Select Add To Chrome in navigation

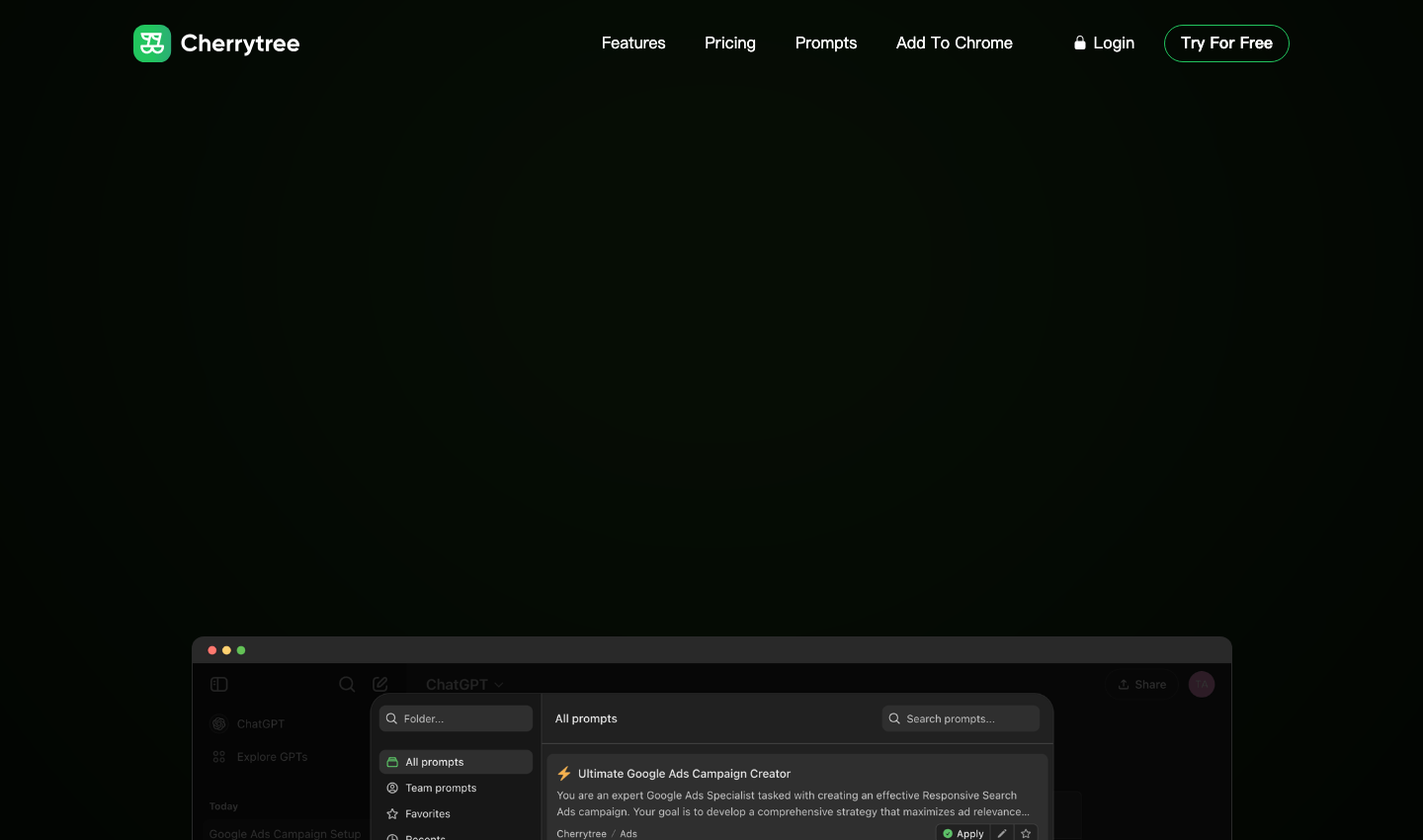tap(955, 43)
